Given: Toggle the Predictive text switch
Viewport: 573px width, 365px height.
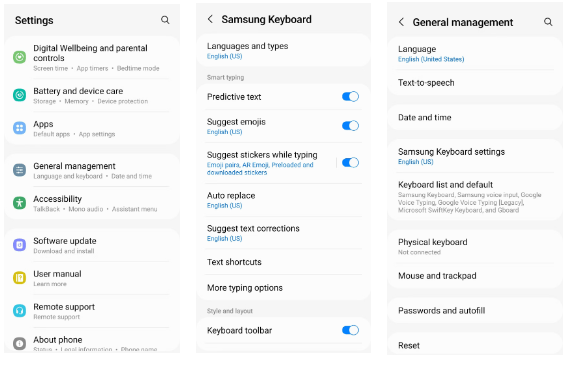Looking at the screenshot, I should (350, 96).
